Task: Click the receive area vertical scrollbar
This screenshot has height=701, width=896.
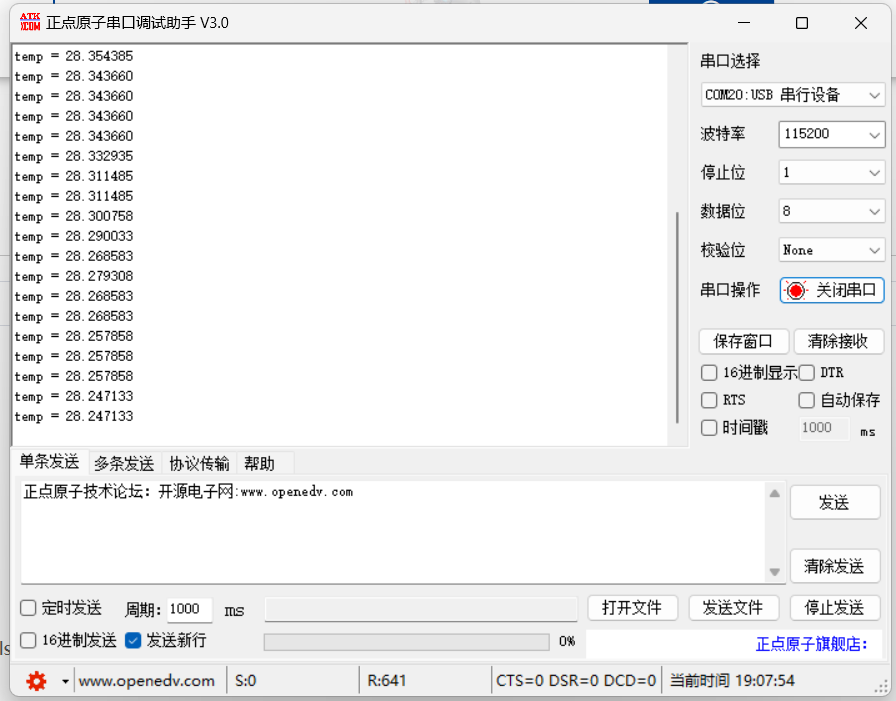Action: (x=678, y=300)
